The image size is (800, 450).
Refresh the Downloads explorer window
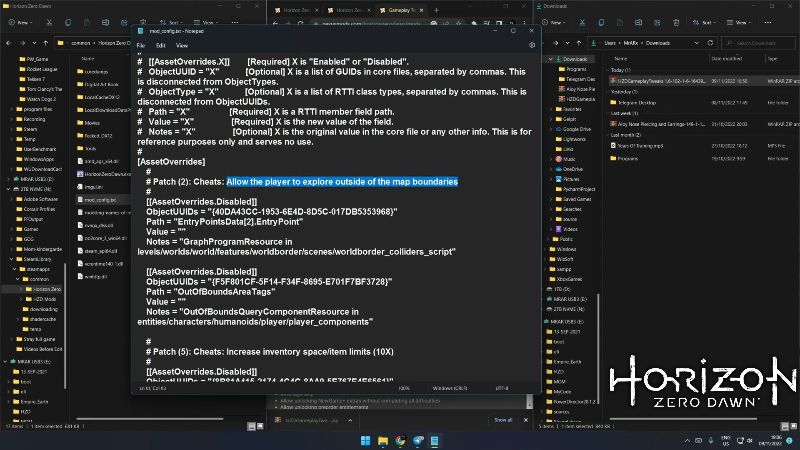(x=710, y=43)
